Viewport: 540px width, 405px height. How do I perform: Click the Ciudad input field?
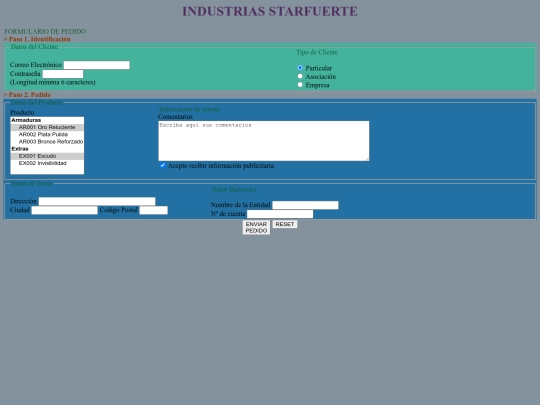(64, 210)
